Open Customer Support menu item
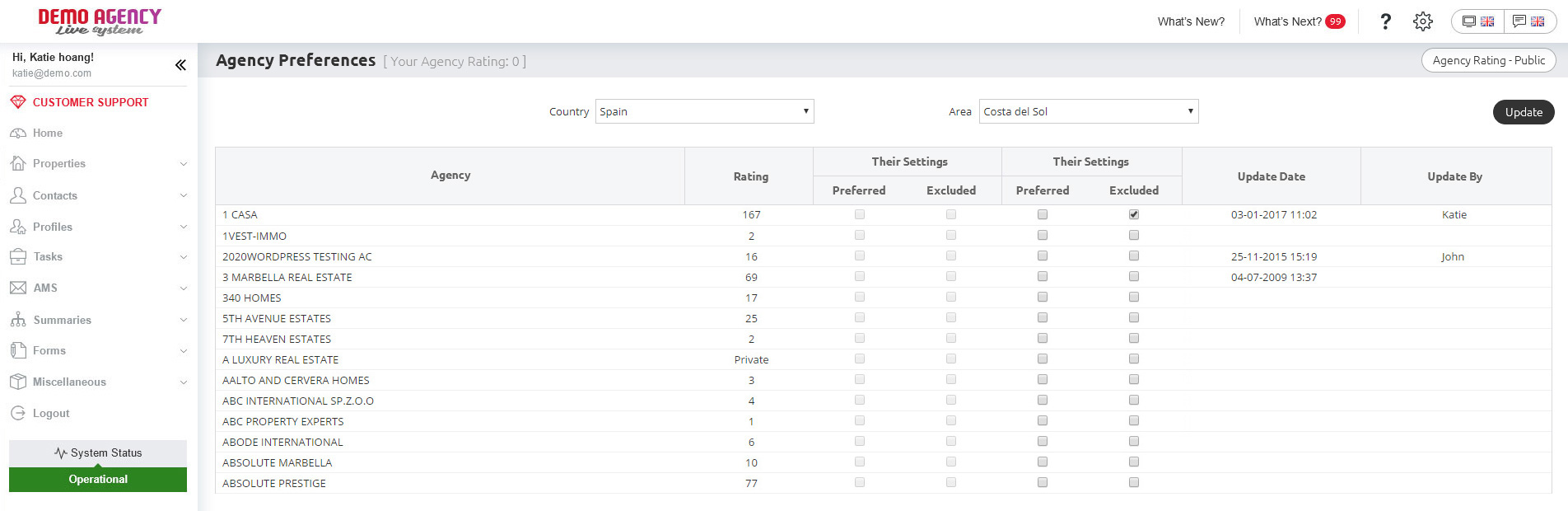 (x=91, y=102)
